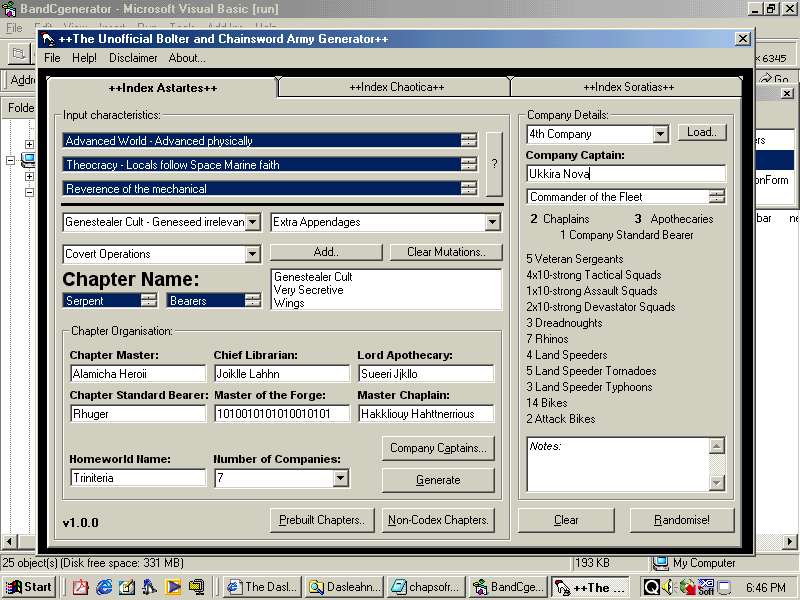The width and height of the screenshot is (800, 600).
Task: Click the Randomise! button
Action: [682, 520]
